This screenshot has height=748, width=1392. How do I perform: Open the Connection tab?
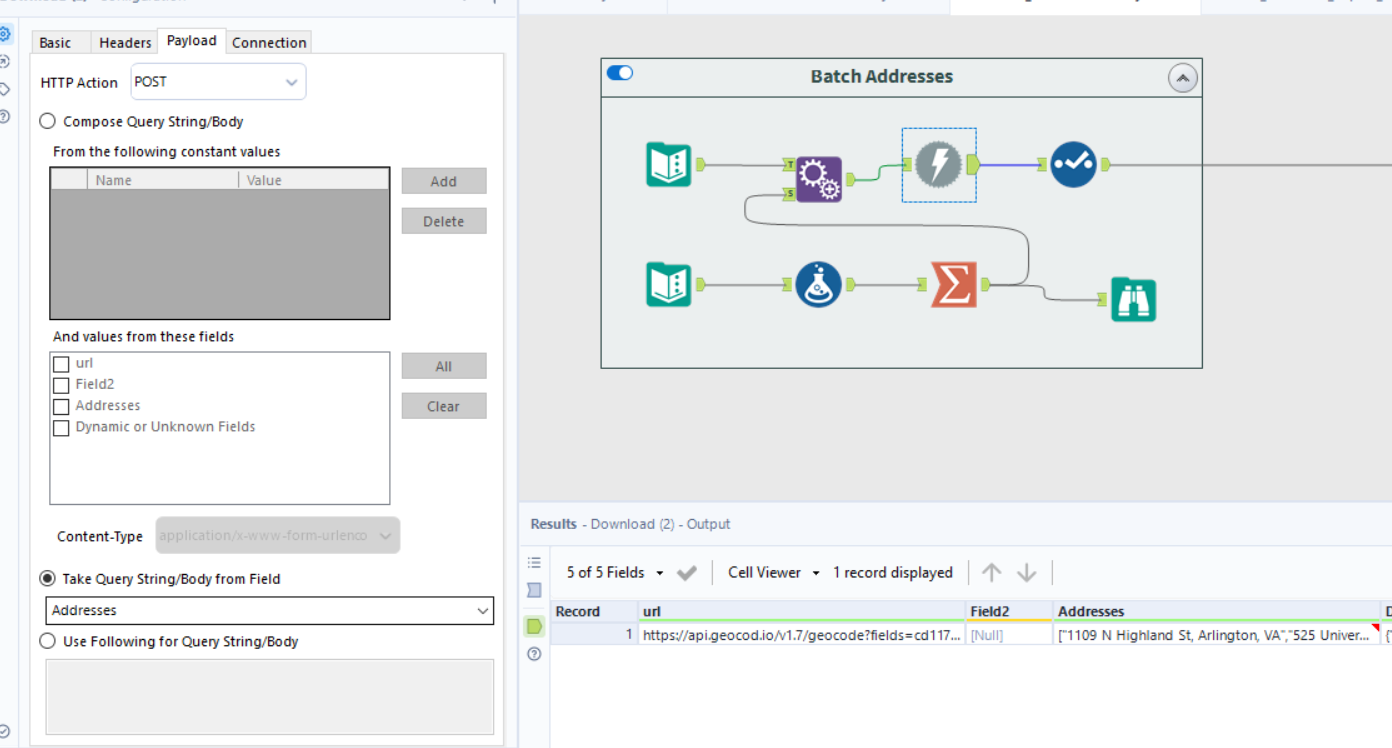pos(268,42)
